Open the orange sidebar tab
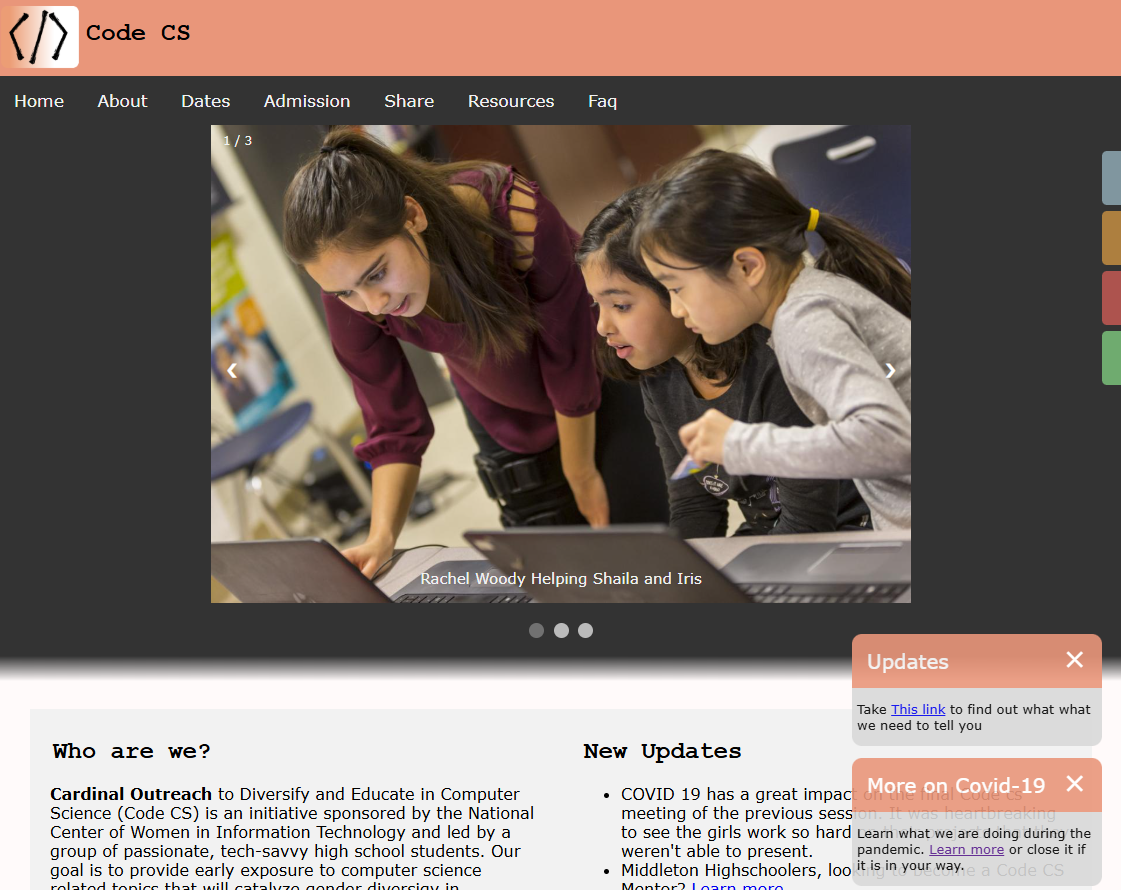The width and height of the screenshot is (1121, 890). (x=1113, y=238)
